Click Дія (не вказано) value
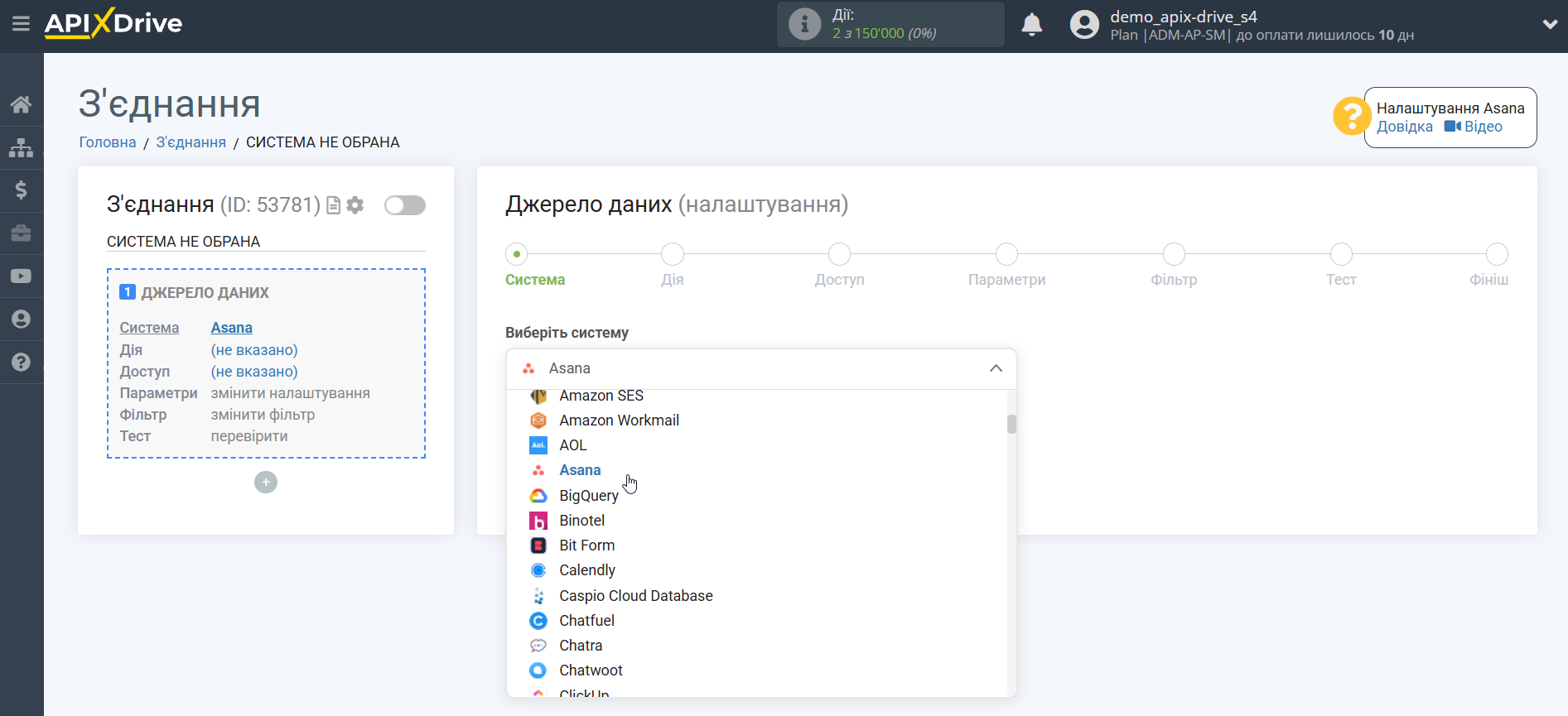This screenshot has height=716, width=1568. point(254,350)
